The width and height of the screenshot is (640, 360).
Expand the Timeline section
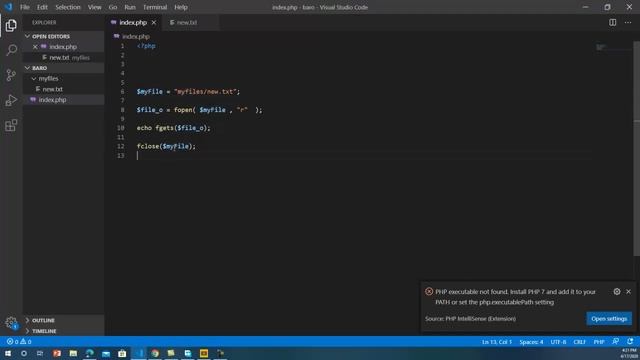pos(27,331)
